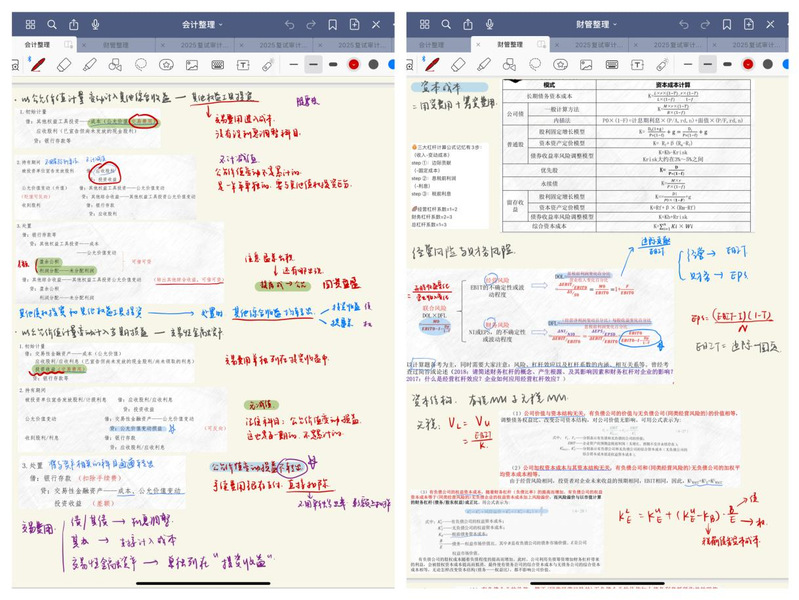Choose thin stroke width in left toolbar
799x600 pixels.
click(x=293, y=65)
